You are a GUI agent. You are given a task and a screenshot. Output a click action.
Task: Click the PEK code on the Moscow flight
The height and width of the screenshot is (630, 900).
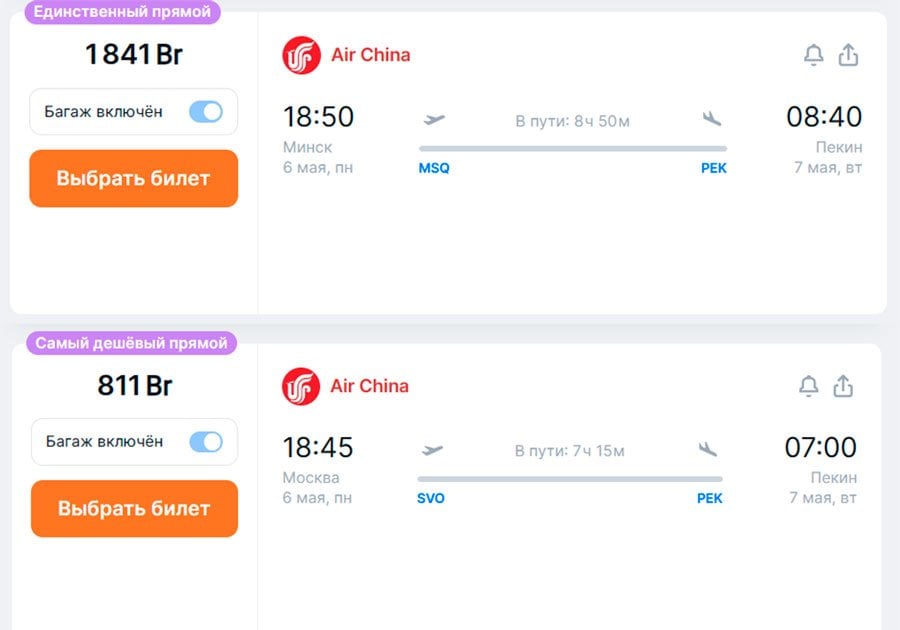tap(709, 498)
